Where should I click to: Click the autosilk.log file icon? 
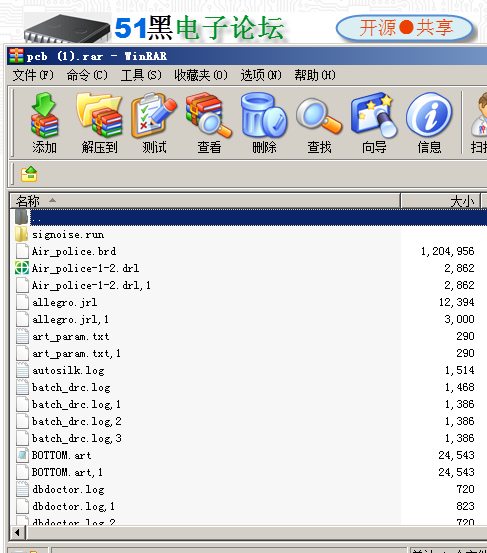22,370
